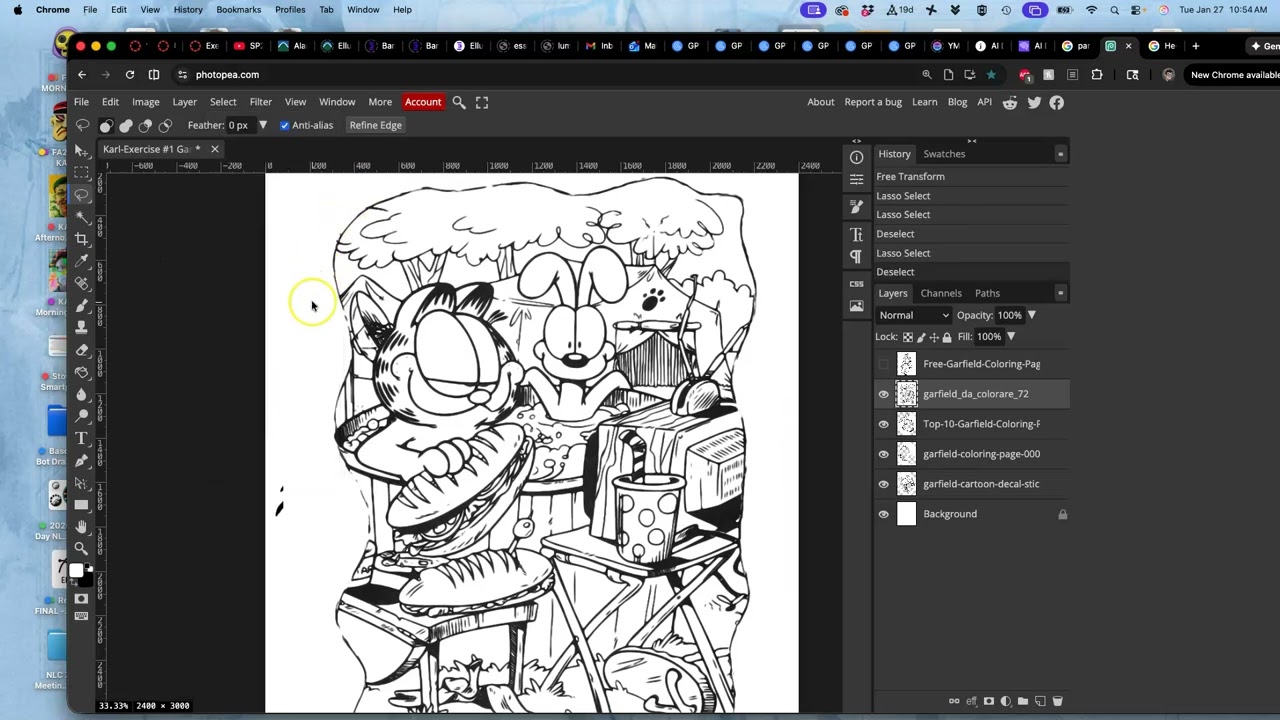Viewport: 1280px width, 720px height.
Task: Click the New Folder icon in Layers
Action: pos(1023,701)
